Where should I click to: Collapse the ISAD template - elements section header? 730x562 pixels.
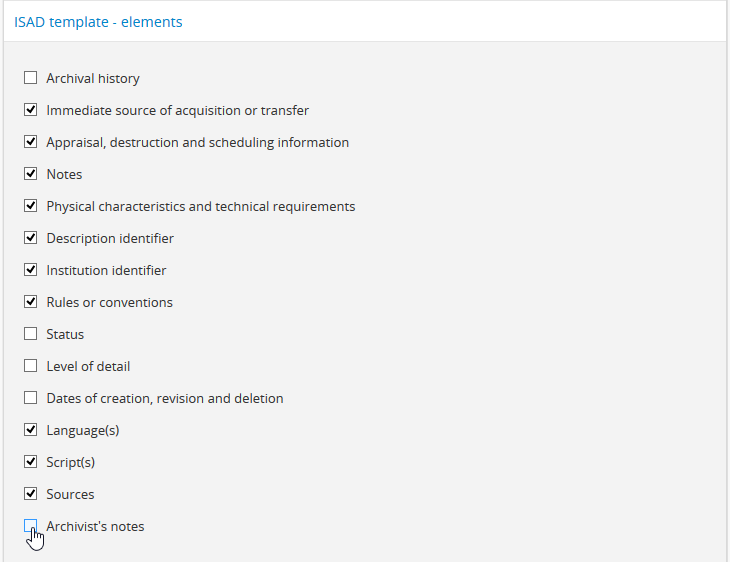(x=98, y=21)
